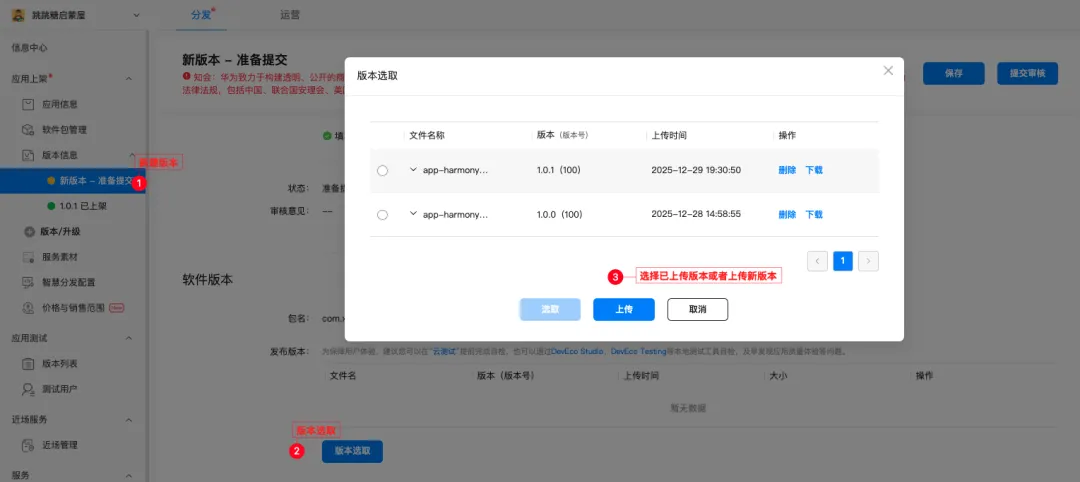1080x482 pixels.
Task: Collapse the 版本信息 tree node
Action: tap(132, 155)
